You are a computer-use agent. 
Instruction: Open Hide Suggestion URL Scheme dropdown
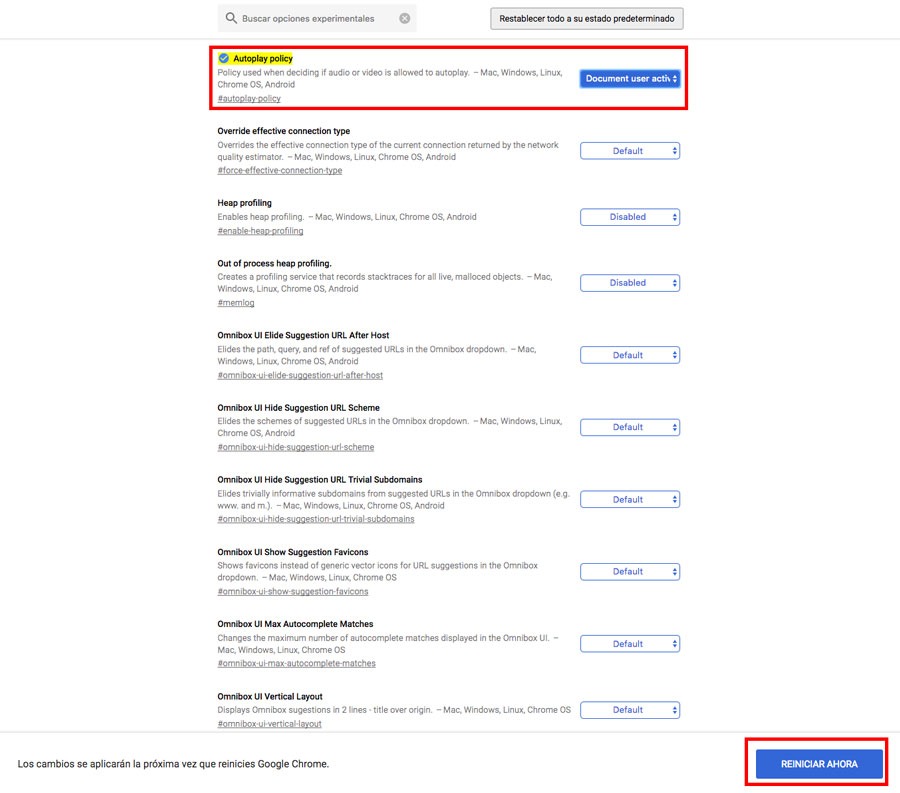(x=630, y=427)
